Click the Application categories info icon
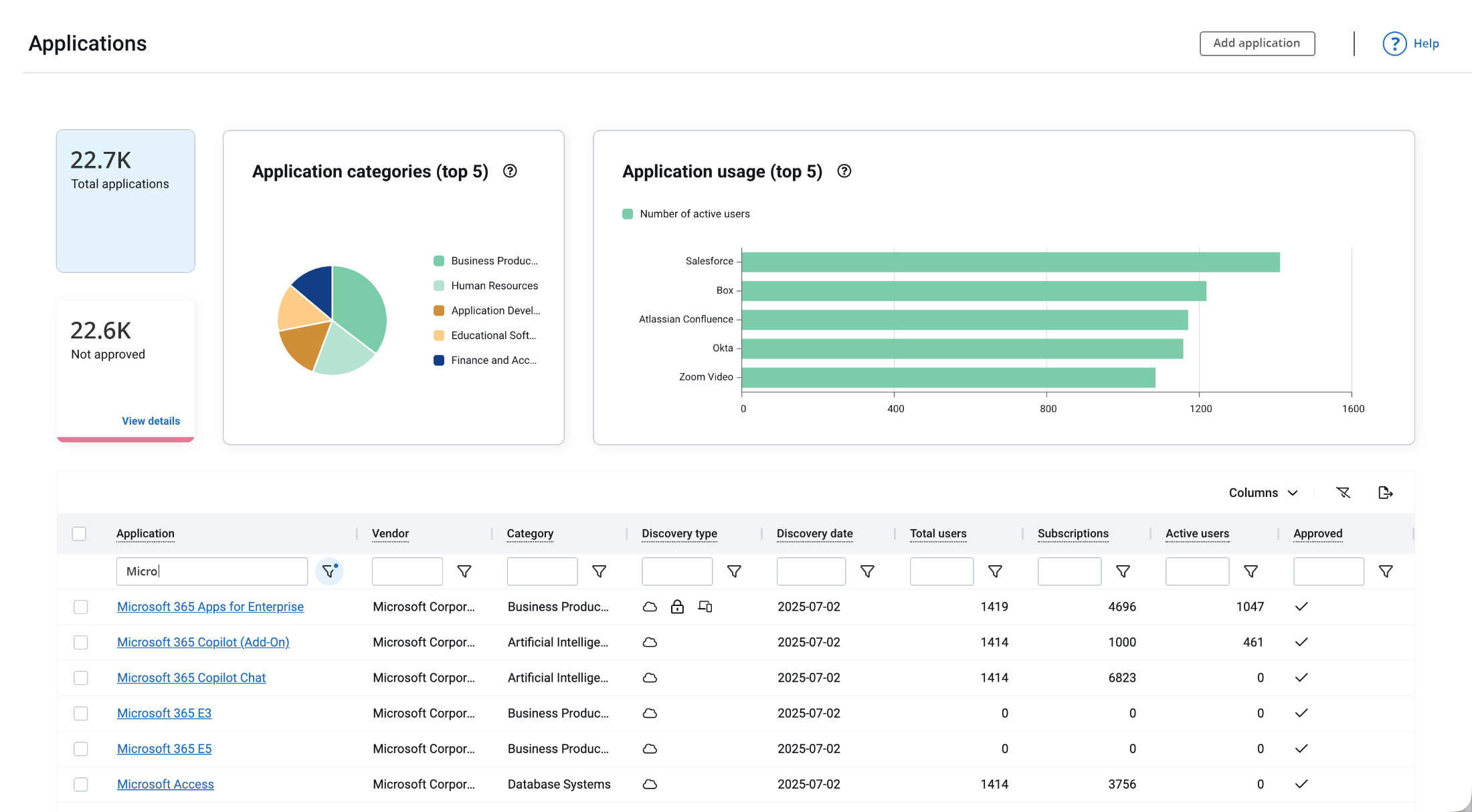Screen dimensions: 1472x812 (x=510, y=171)
